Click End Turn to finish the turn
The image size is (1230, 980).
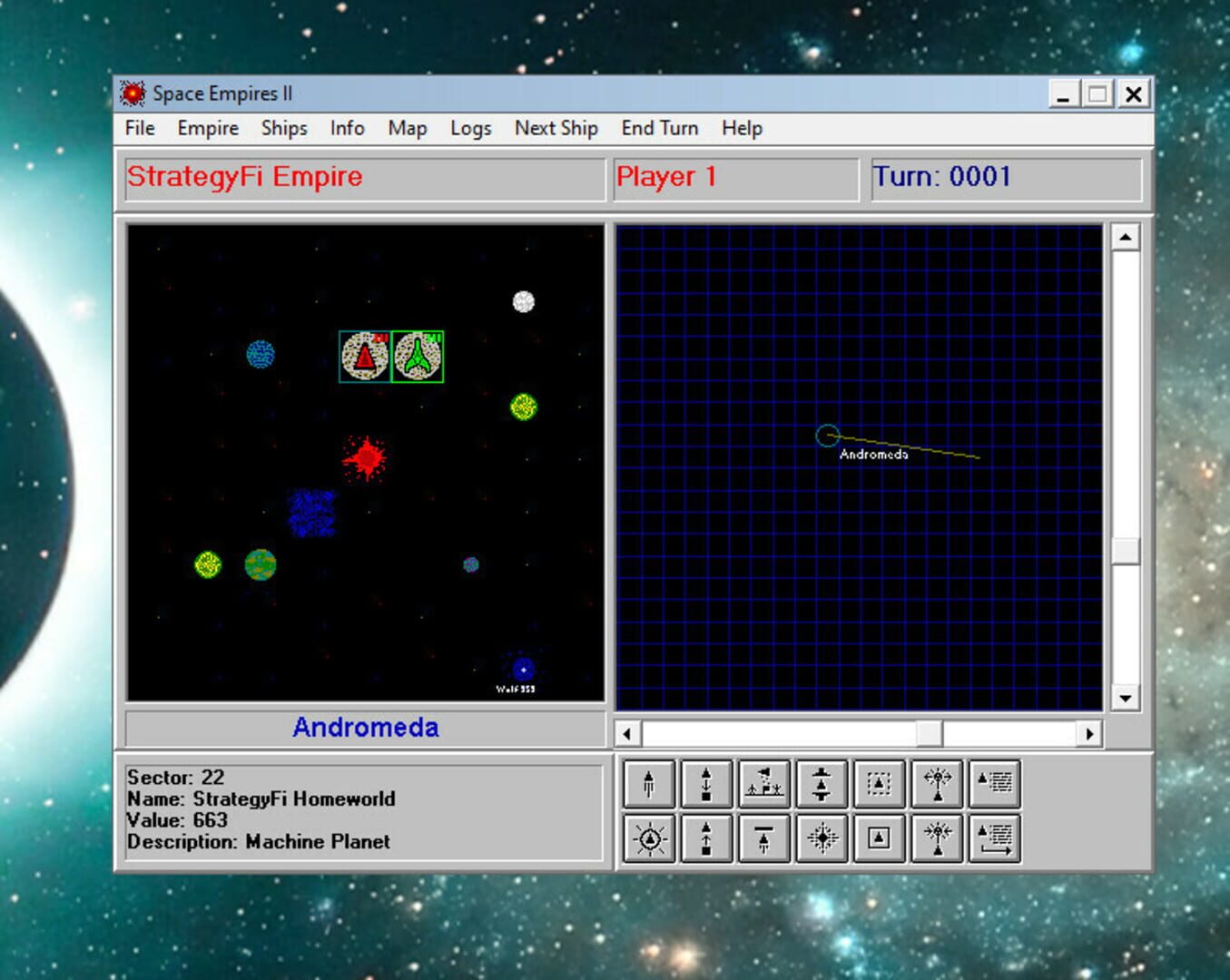pos(659,128)
